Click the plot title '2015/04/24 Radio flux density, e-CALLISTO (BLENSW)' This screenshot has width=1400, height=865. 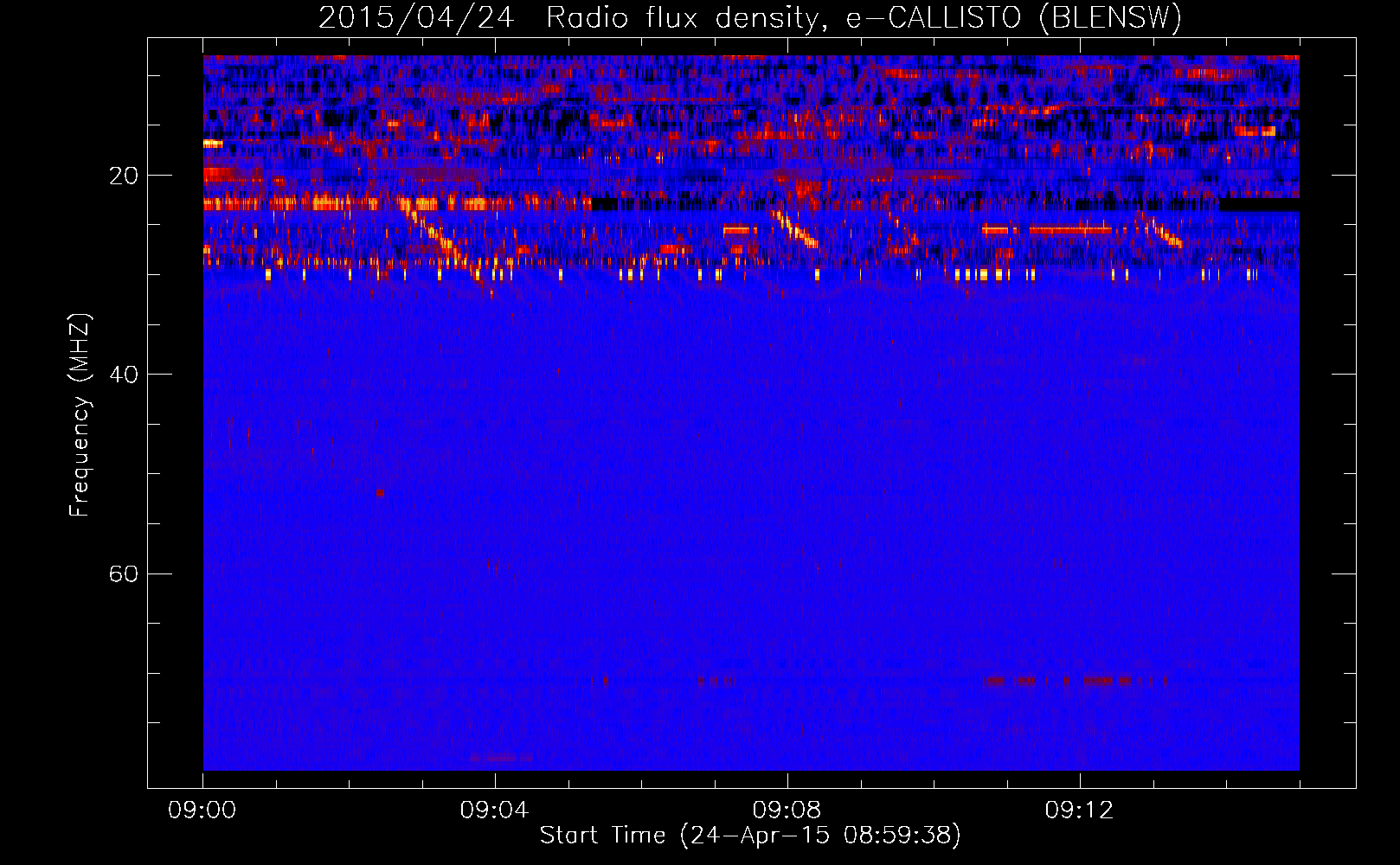click(x=750, y=18)
